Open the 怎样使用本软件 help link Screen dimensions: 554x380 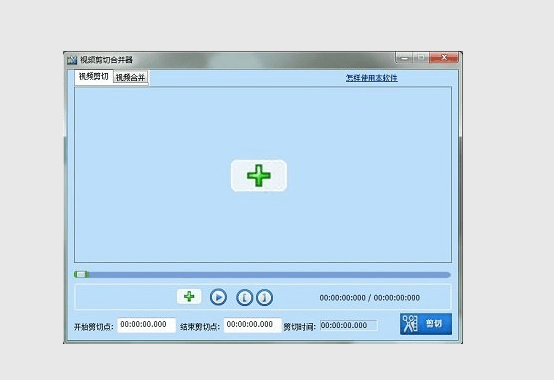pyautogui.click(x=372, y=78)
